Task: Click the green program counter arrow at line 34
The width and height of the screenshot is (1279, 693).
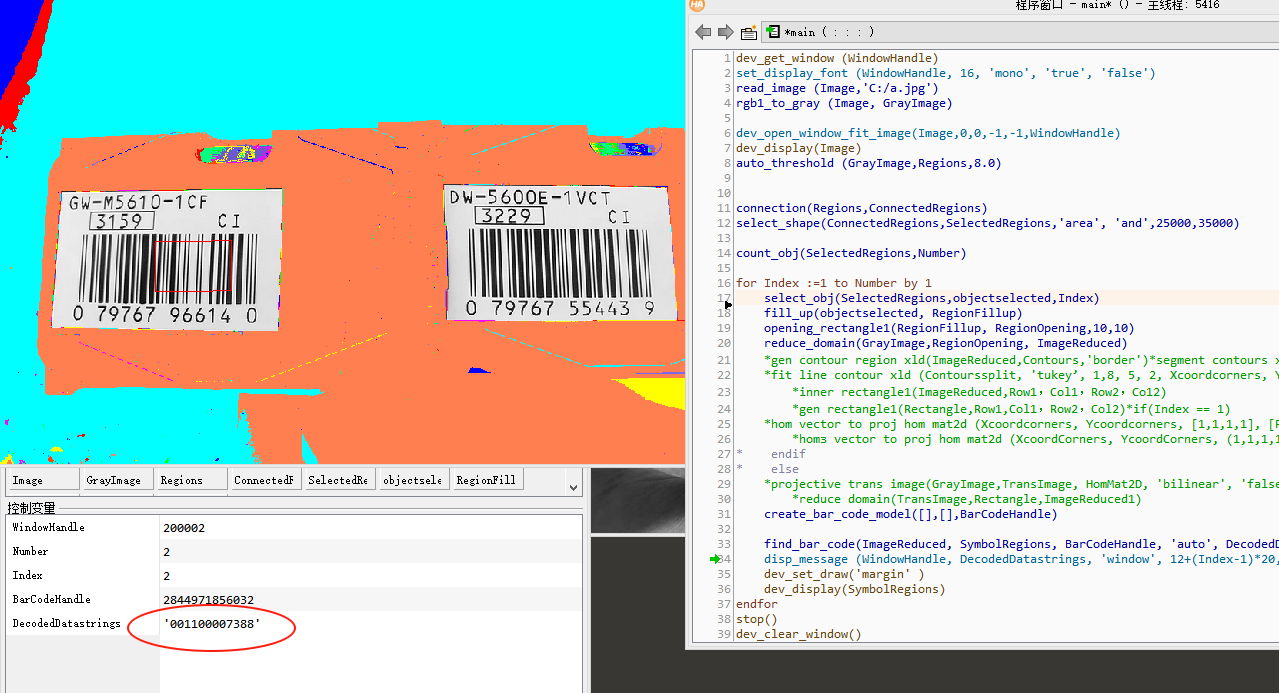Action: 715,560
